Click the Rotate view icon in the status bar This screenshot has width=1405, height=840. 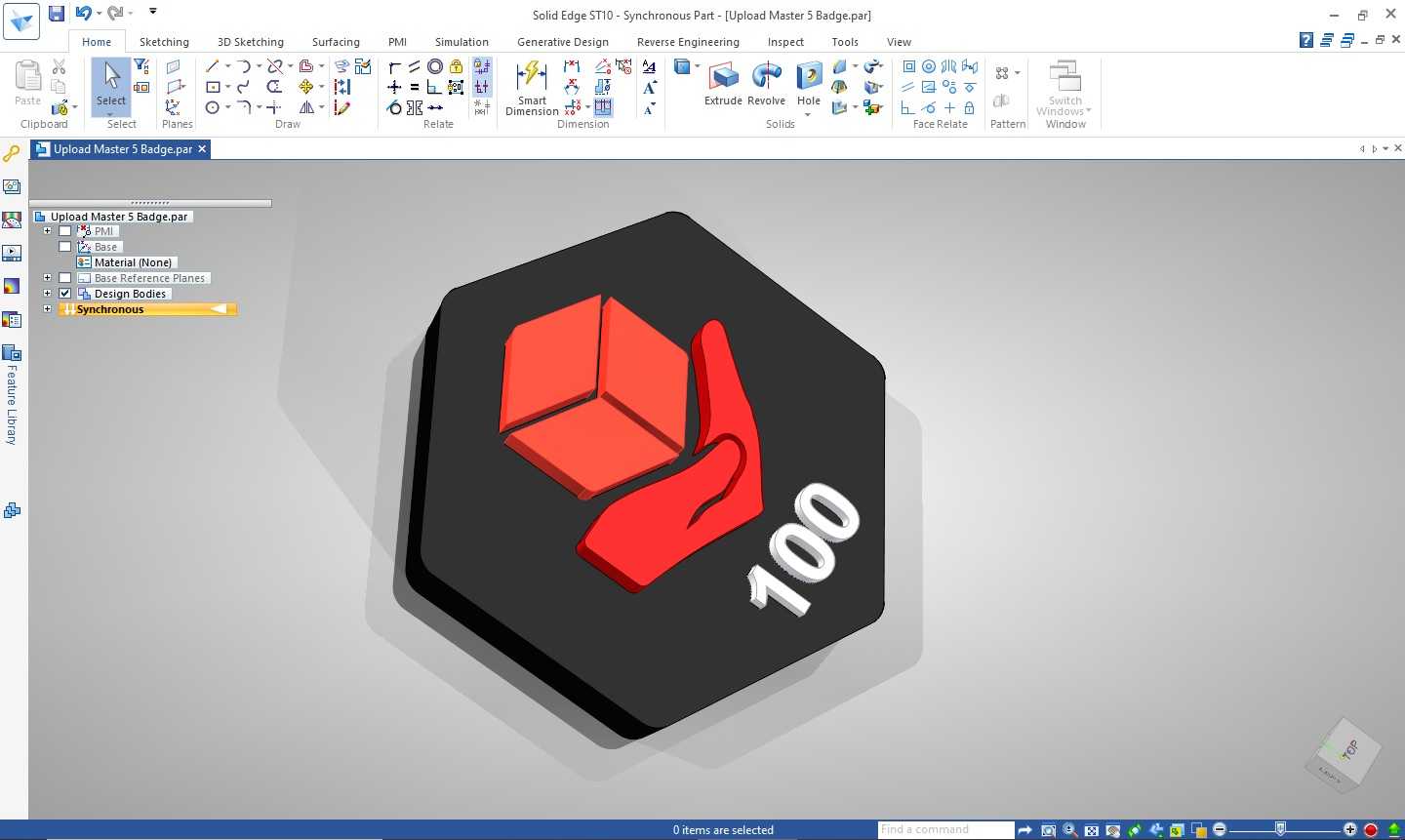click(1135, 830)
